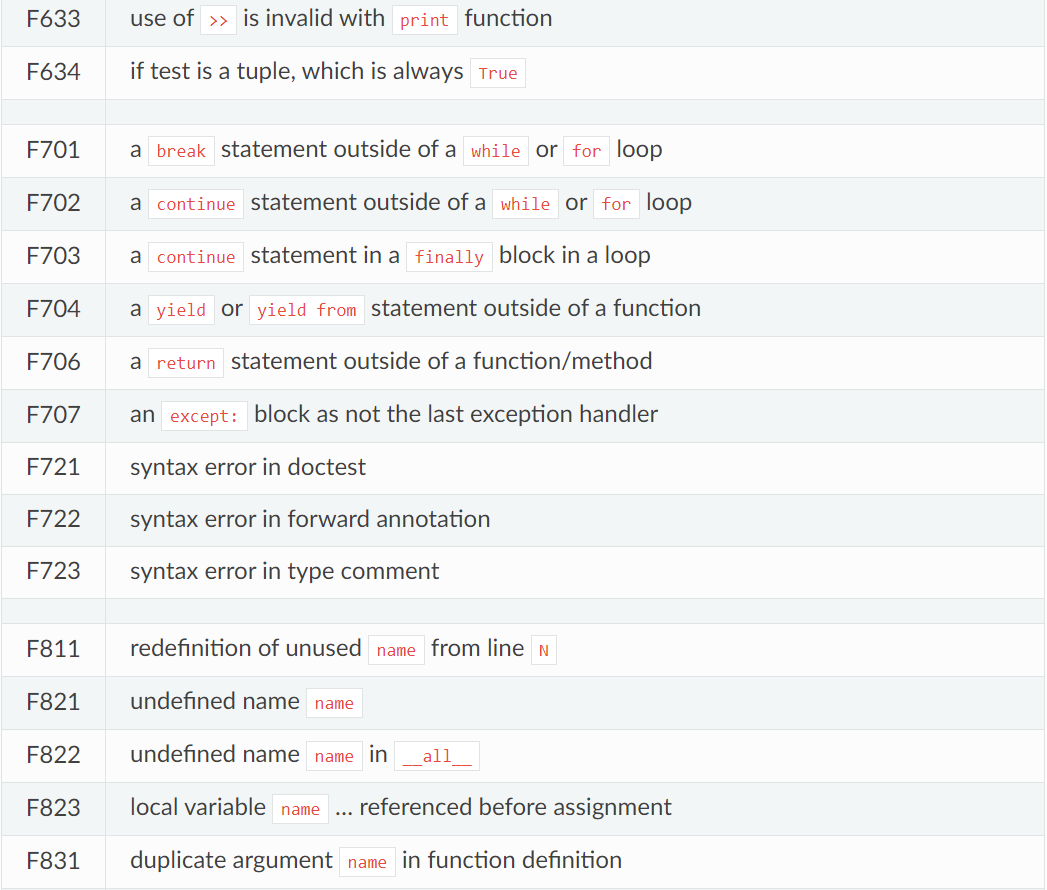Click the F704 error code
The height and width of the screenshot is (890, 1047).
coord(53,309)
